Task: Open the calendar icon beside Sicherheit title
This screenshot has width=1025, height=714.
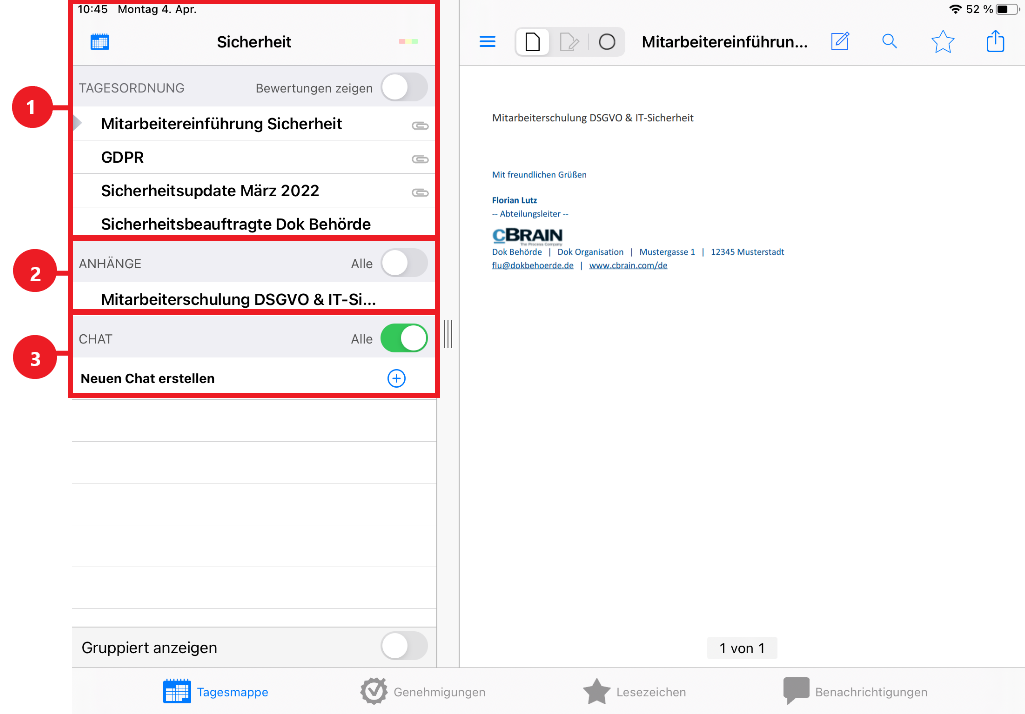Action: coord(99,42)
